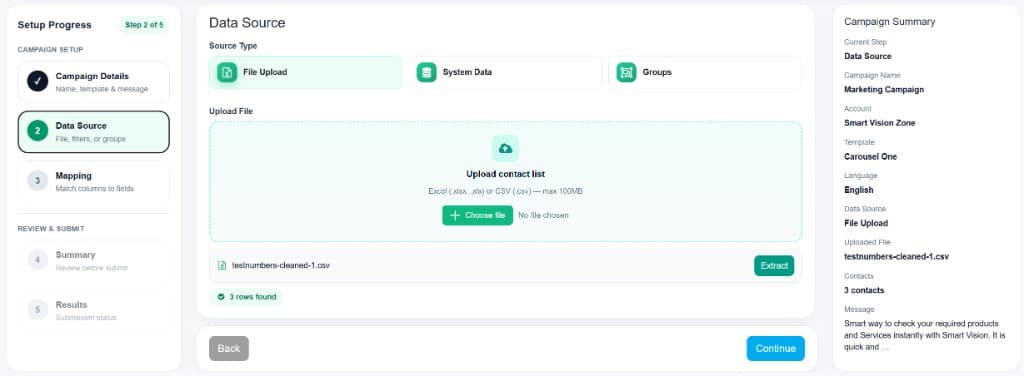Click the Choose file button
Screen dimensions: 1024x376
477,215
